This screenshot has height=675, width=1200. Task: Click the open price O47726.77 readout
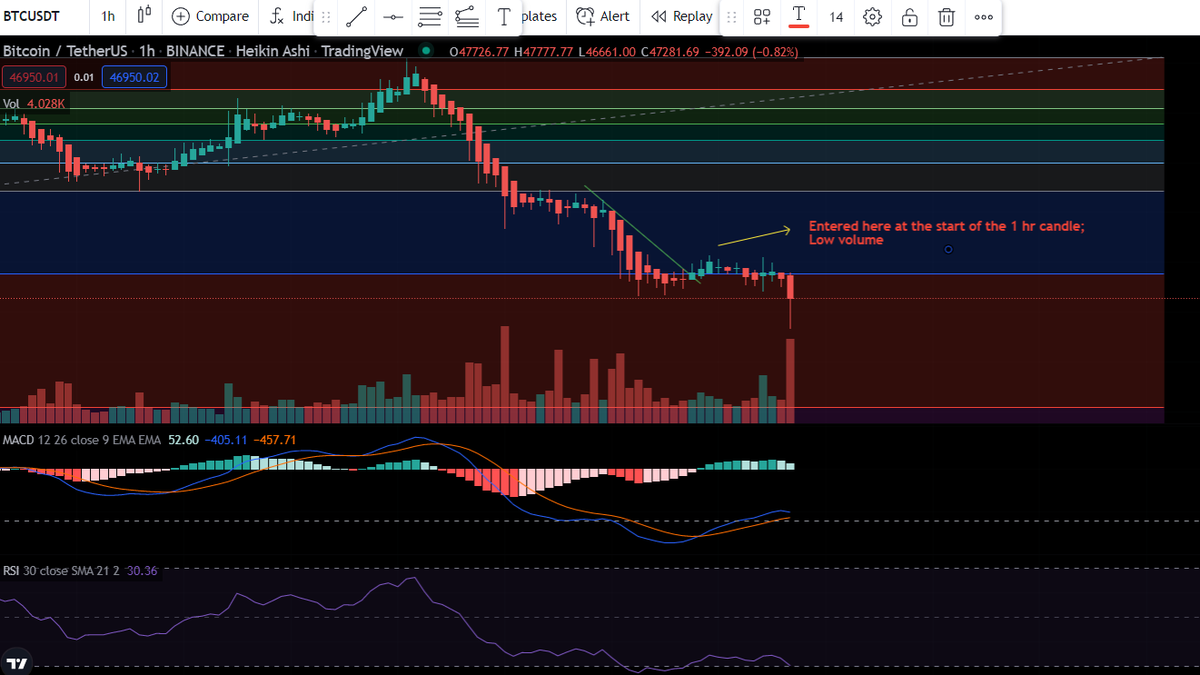tap(479, 51)
